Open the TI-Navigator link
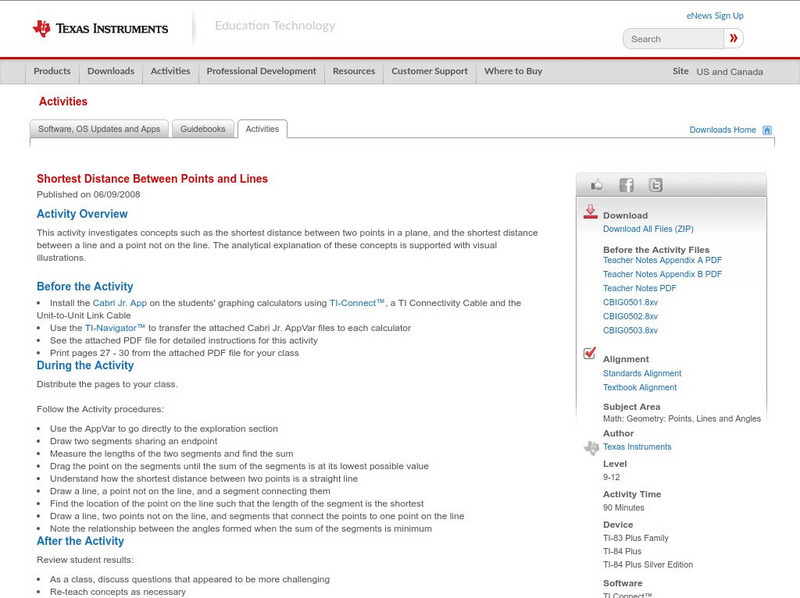 click(115, 328)
